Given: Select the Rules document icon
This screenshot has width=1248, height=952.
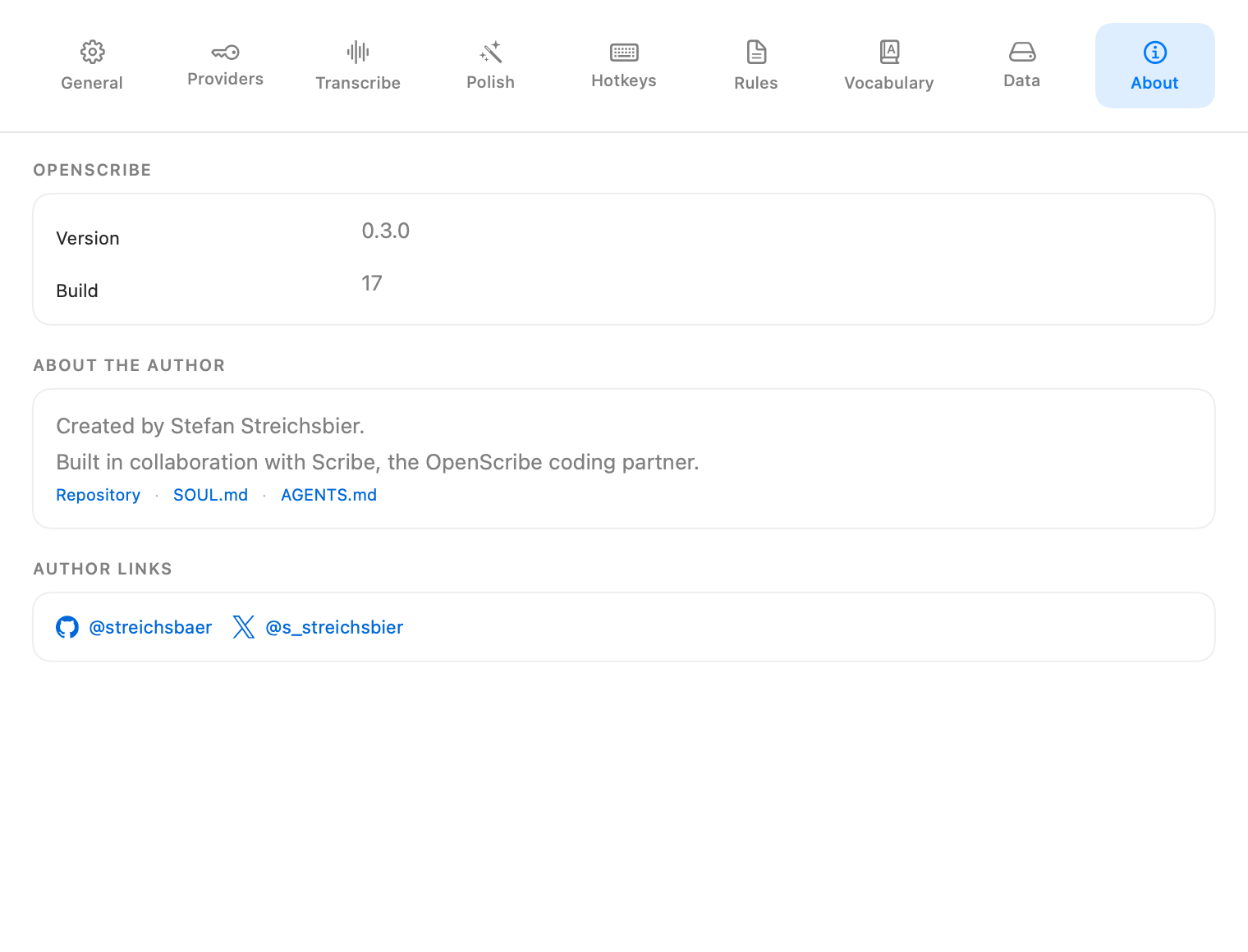Looking at the screenshot, I should tap(756, 52).
